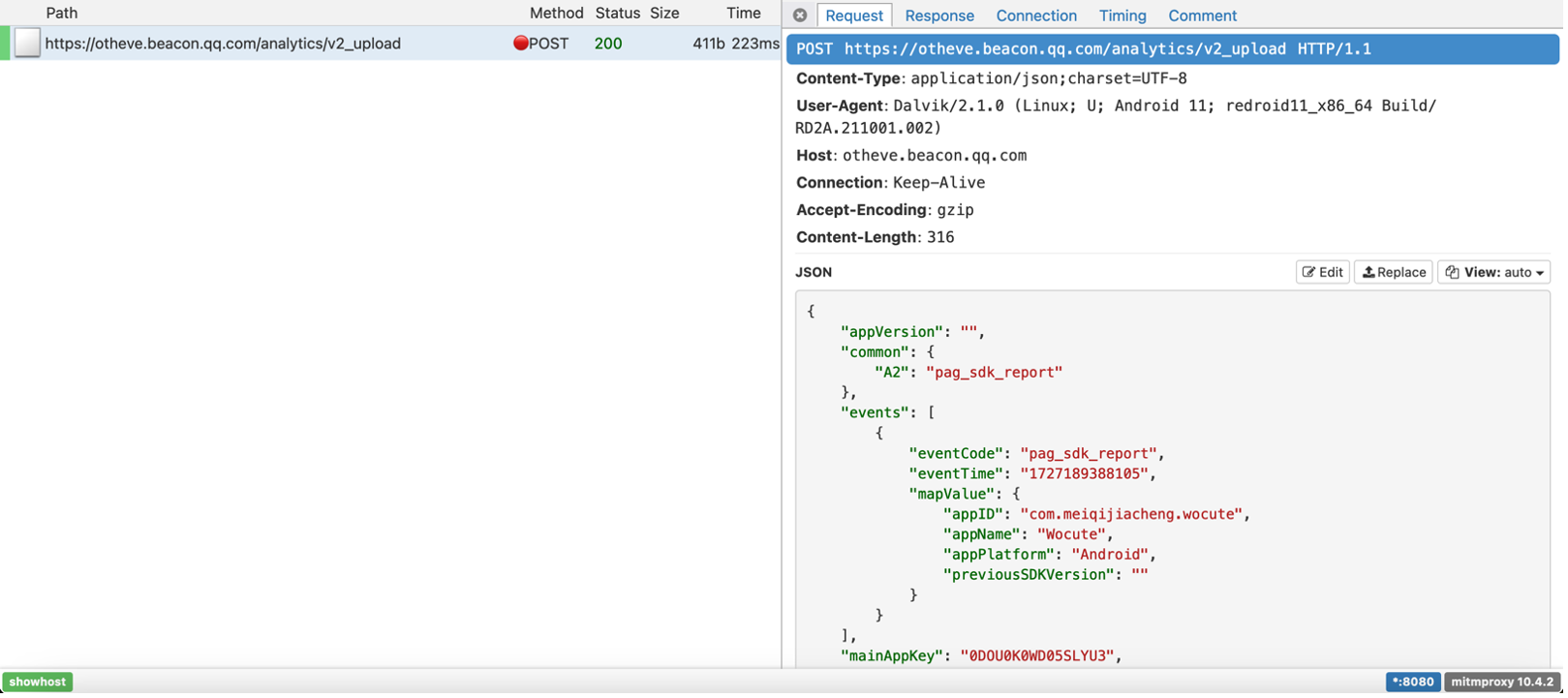Viewport: 1568px width, 698px height.
Task: Click the showhost badge in the footer
Action: tap(38, 682)
